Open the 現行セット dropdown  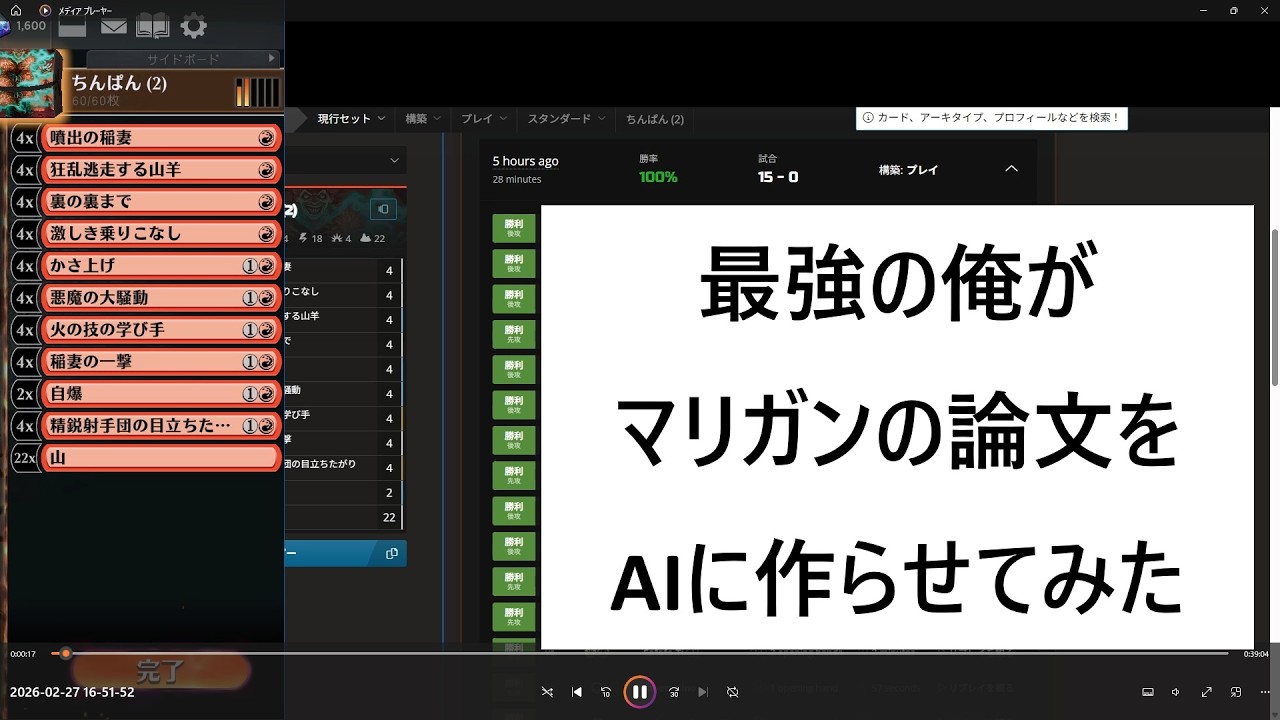(351, 118)
